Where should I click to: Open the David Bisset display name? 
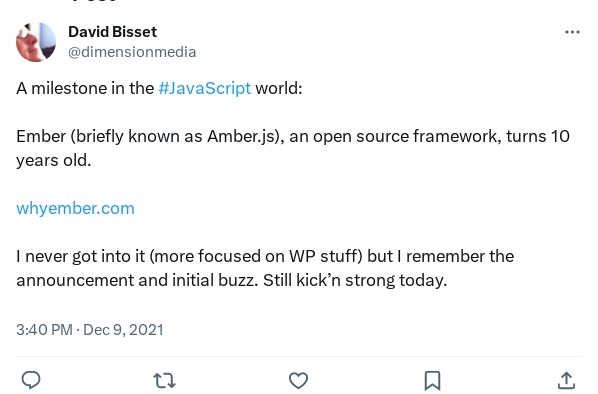(x=113, y=32)
